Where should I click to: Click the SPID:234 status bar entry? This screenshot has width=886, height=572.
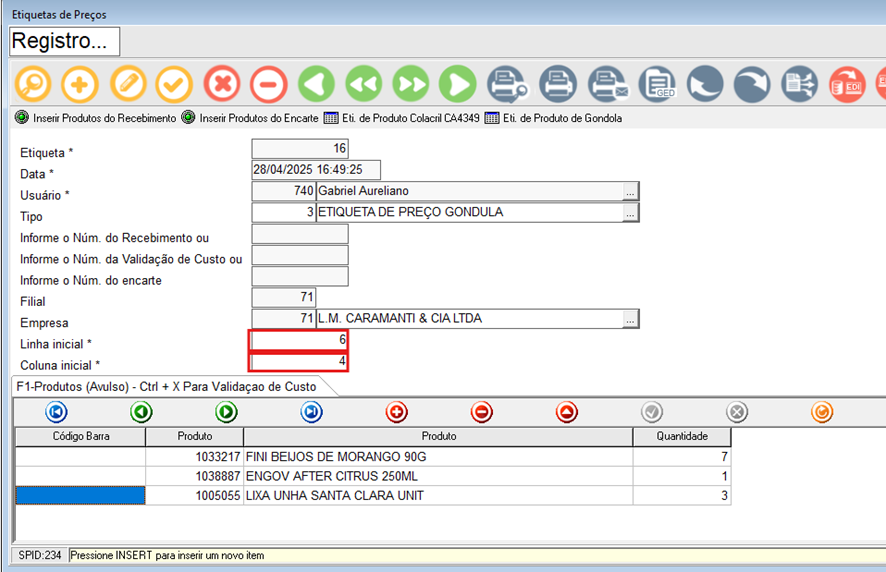40,555
